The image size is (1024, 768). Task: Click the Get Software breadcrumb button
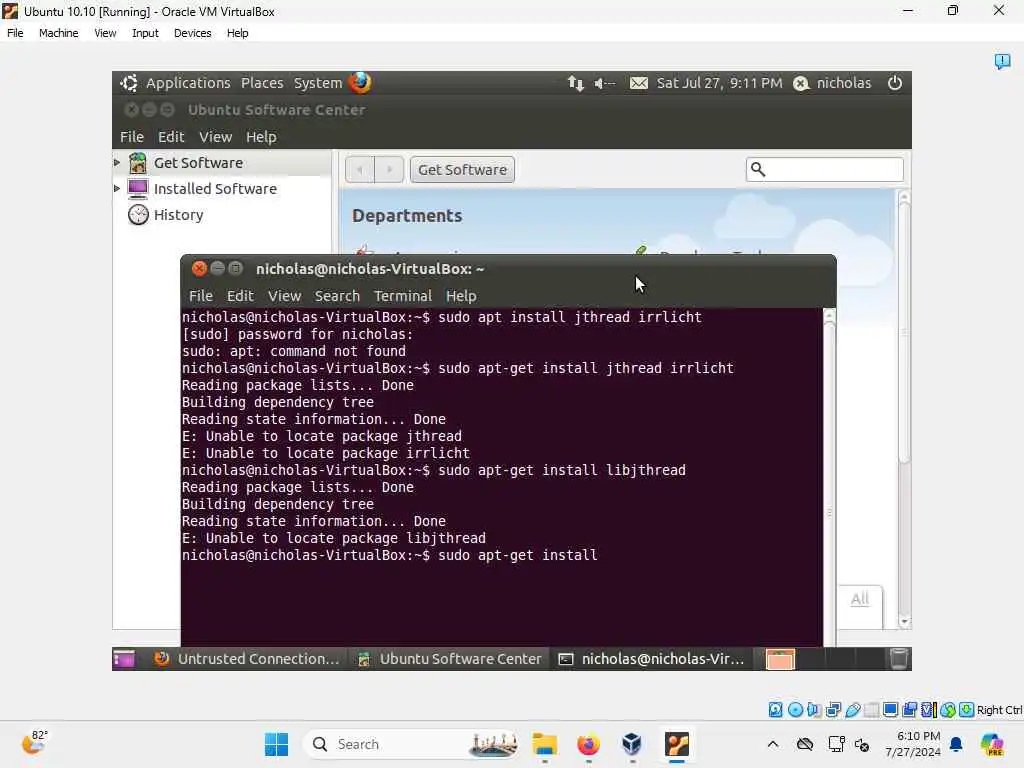coord(462,170)
